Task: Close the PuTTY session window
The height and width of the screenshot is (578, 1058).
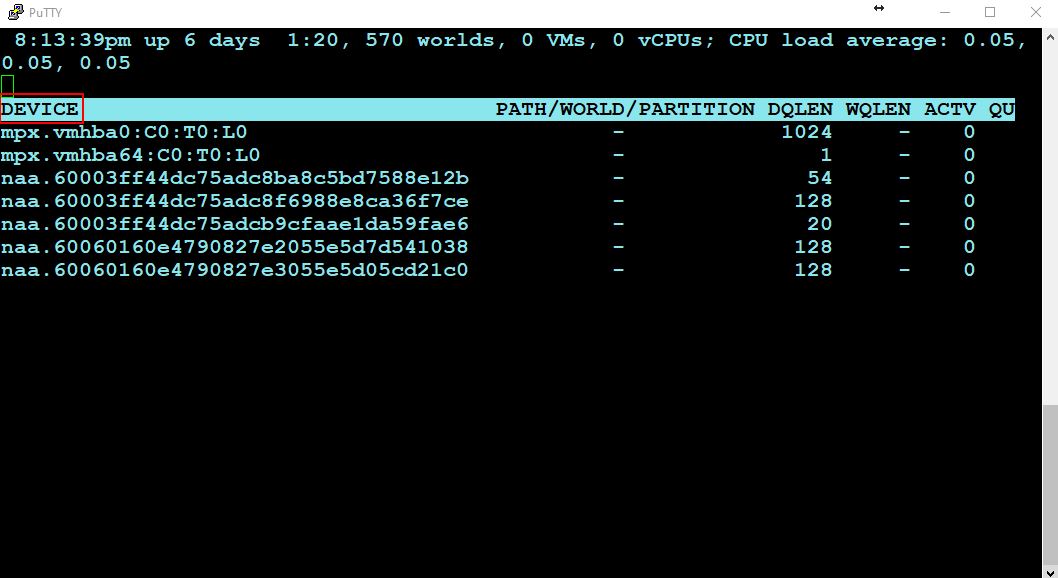Action: click(x=1036, y=12)
